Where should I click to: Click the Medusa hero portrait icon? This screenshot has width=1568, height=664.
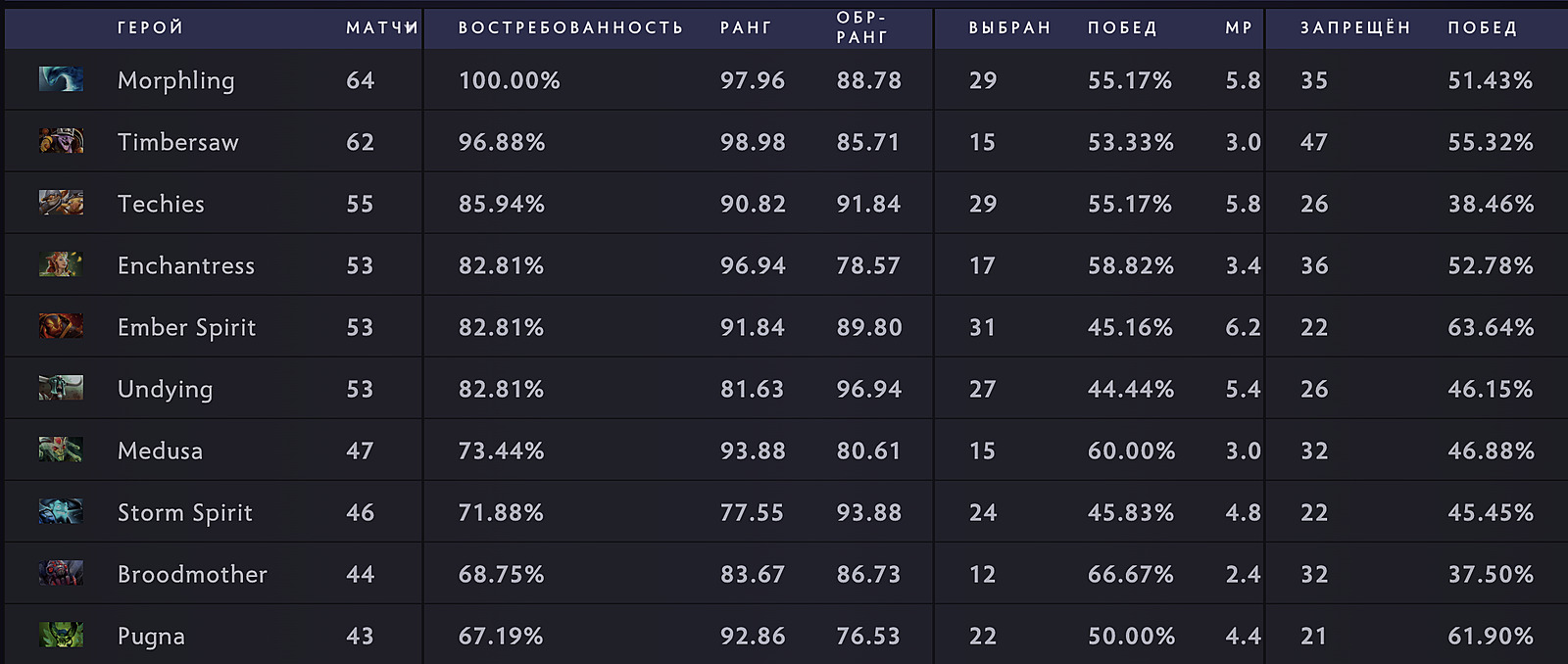click(x=61, y=450)
